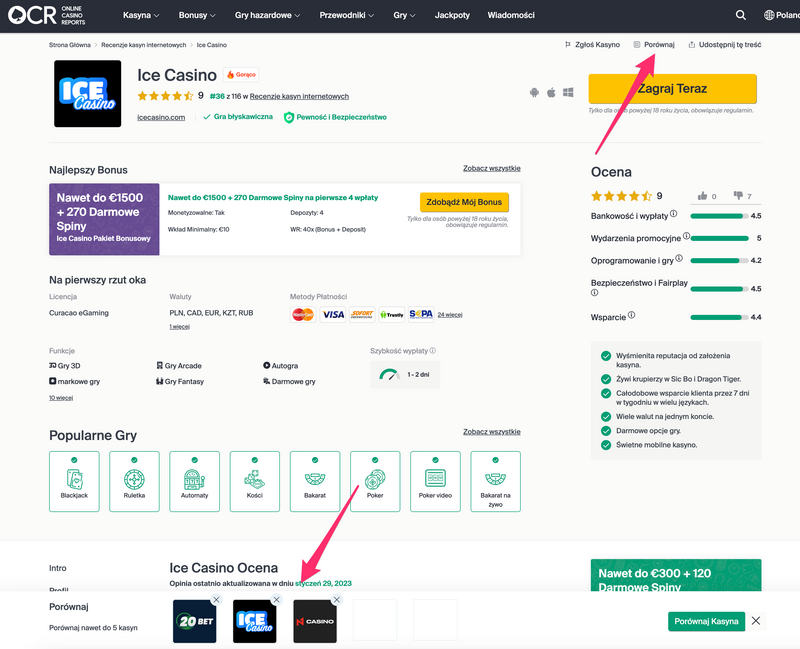Select the Kości game tile
This screenshot has height=649, width=800.
(255, 481)
